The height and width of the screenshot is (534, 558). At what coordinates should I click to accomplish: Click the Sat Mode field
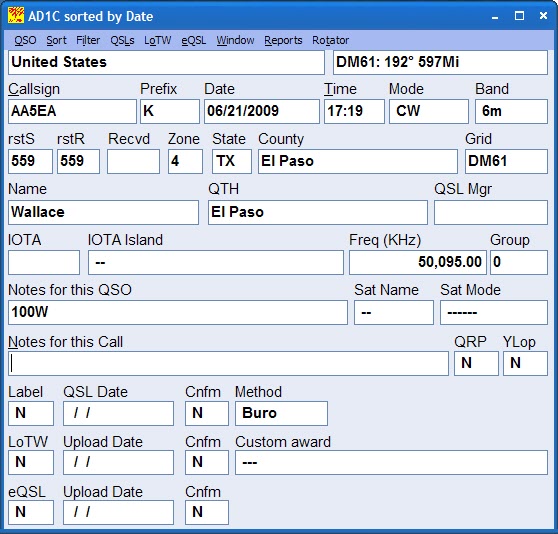click(x=494, y=312)
